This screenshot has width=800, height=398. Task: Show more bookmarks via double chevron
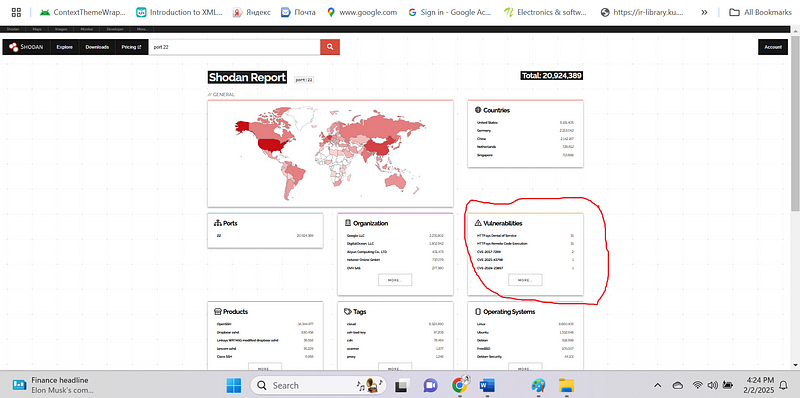click(704, 12)
